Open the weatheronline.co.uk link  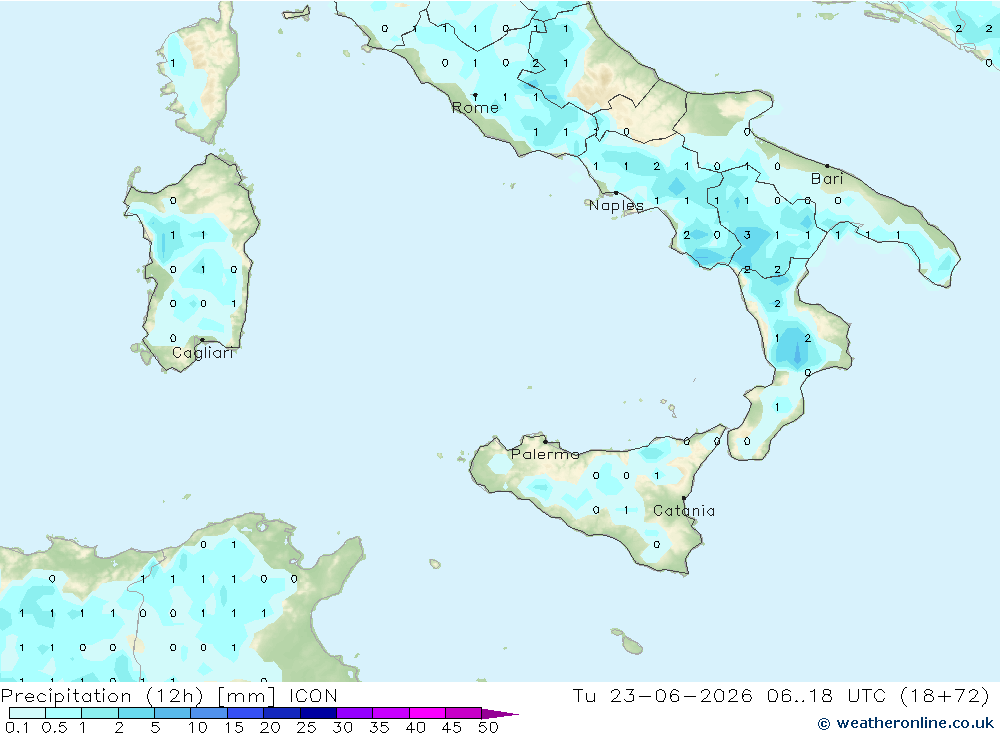906,723
